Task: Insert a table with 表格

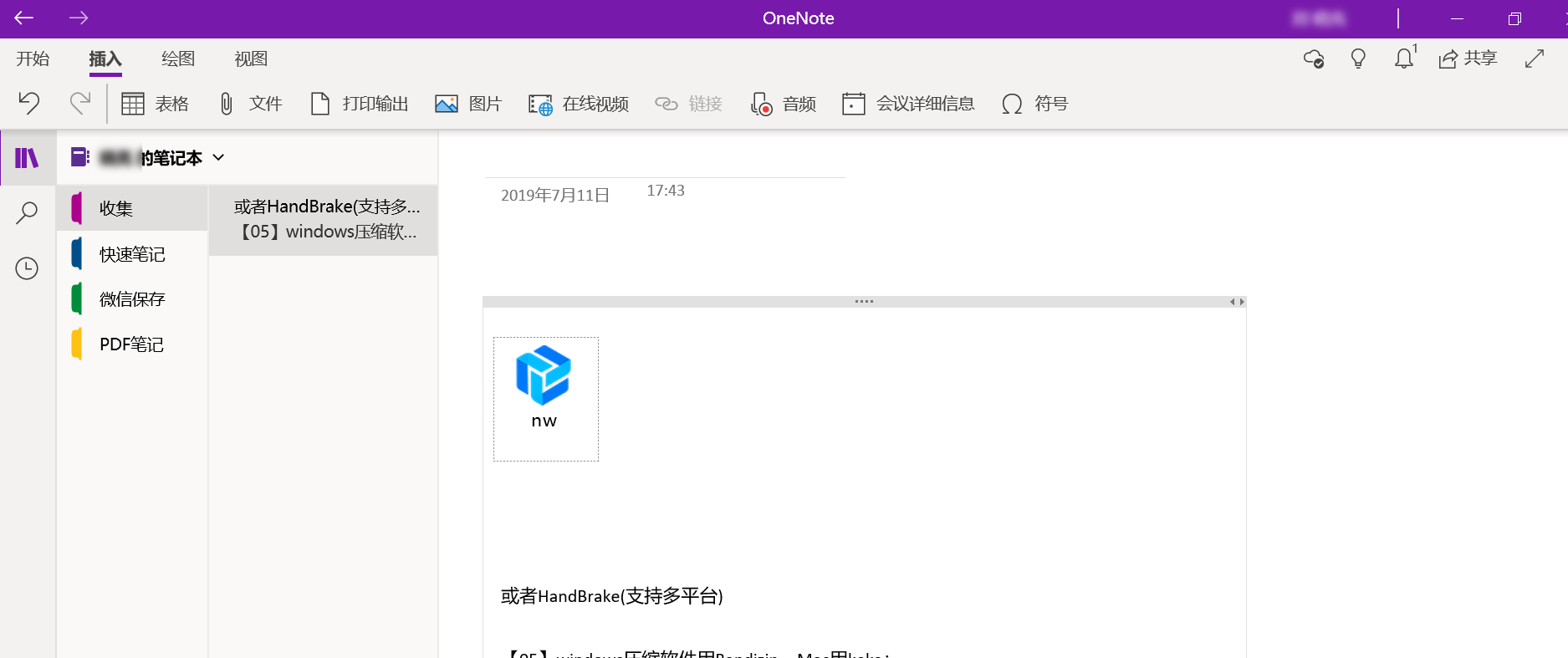Action: 156,104
